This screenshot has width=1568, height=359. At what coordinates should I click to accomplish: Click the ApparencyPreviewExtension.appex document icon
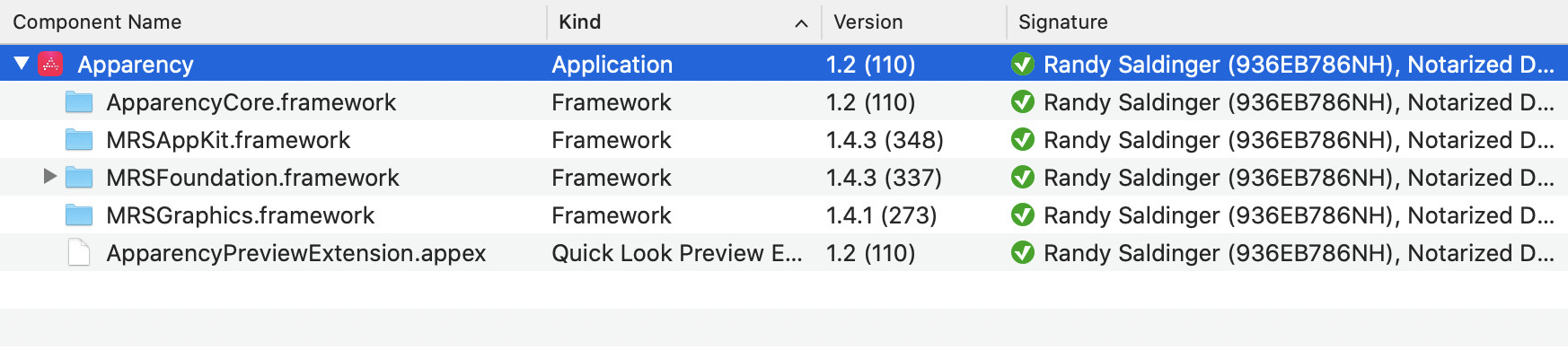click(79, 253)
